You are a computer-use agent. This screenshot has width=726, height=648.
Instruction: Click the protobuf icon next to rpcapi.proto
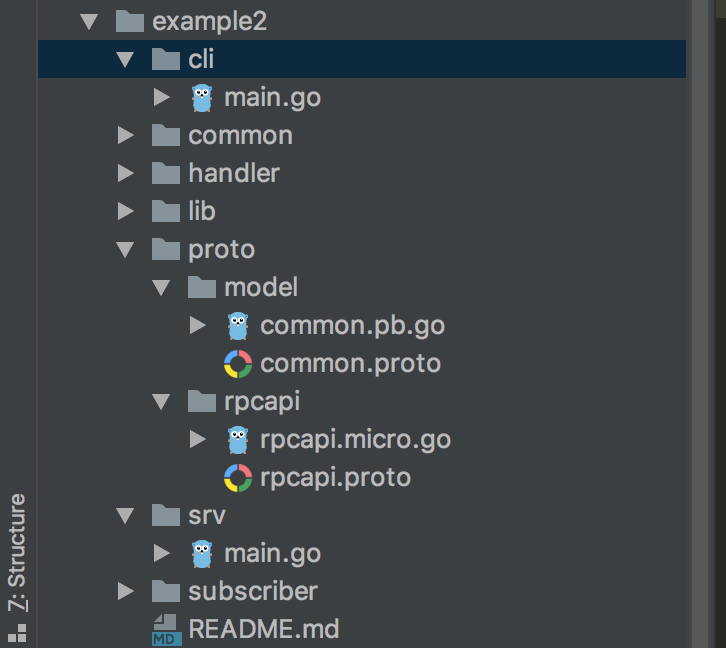(237, 478)
